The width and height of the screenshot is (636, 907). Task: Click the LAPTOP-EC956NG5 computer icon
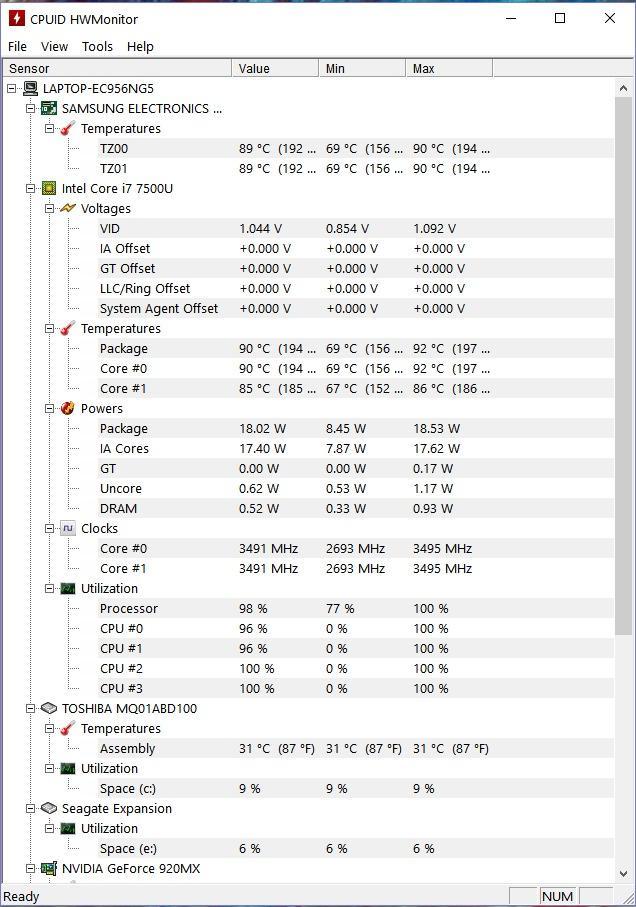tap(30, 89)
